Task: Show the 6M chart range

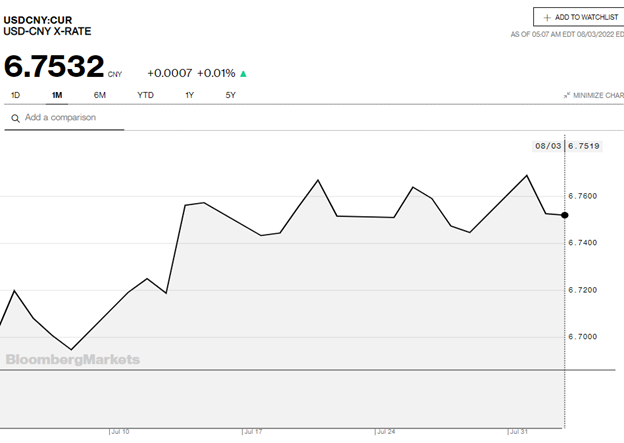Action: tap(100, 95)
